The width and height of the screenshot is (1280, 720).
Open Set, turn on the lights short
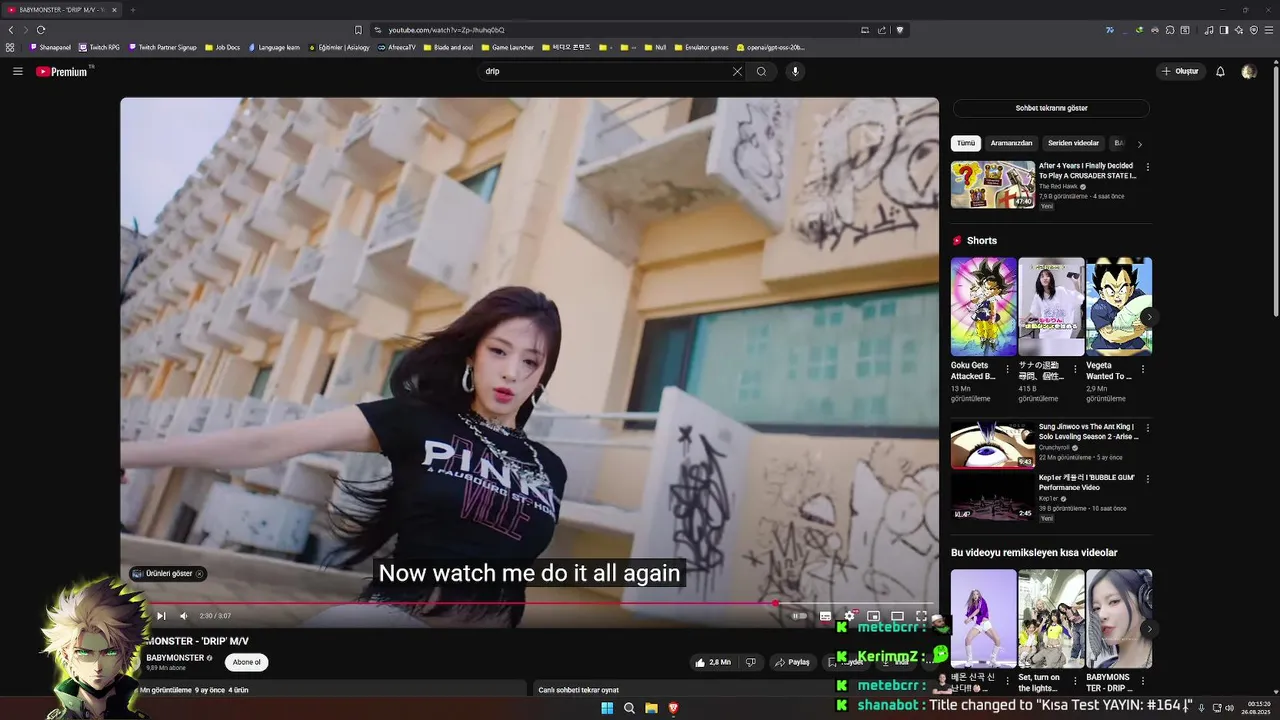[x=1051, y=619]
